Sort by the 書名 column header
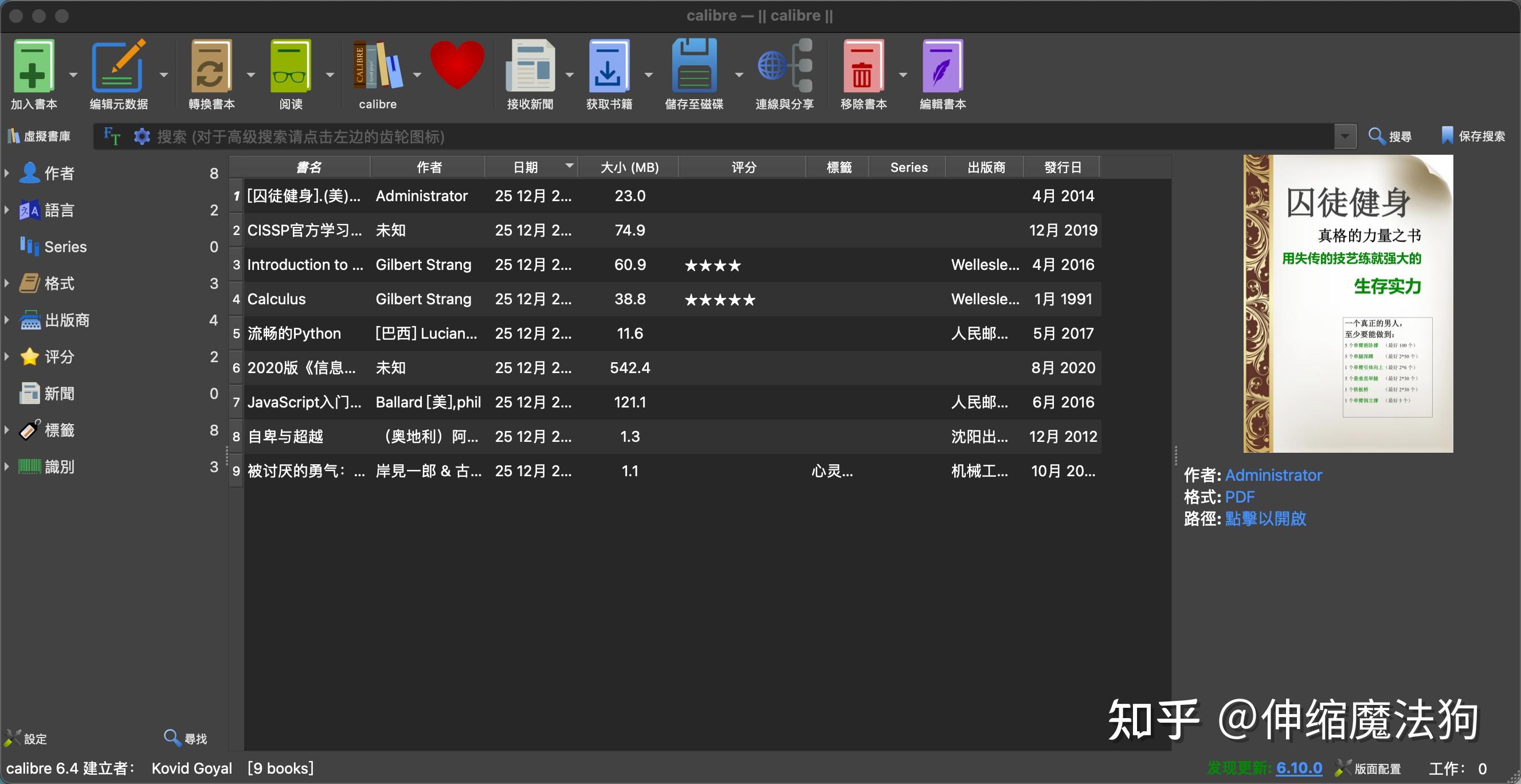Viewport: 1521px width, 784px height. click(x=308, y=167)
